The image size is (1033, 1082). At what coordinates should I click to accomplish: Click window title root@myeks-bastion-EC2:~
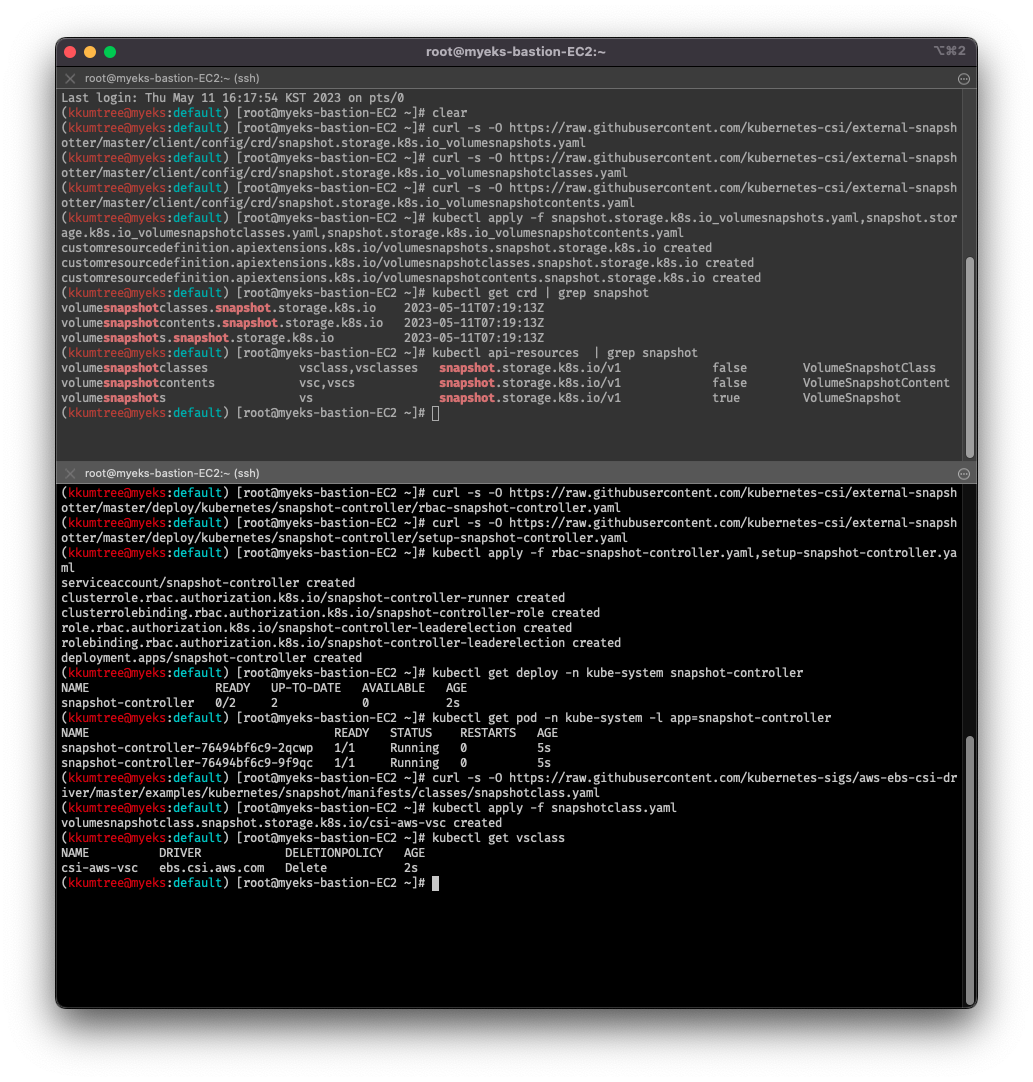[x=515, y=52]
